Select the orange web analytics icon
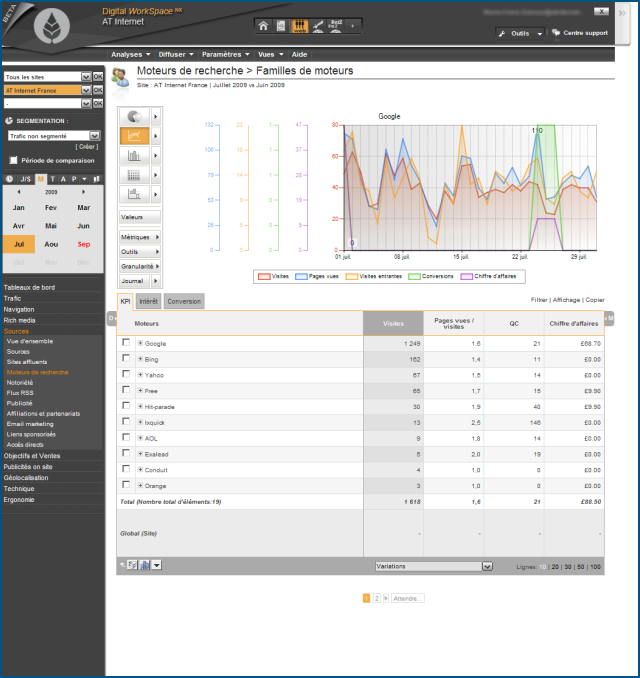The image size is (640, 678). [x=299, y=26]
